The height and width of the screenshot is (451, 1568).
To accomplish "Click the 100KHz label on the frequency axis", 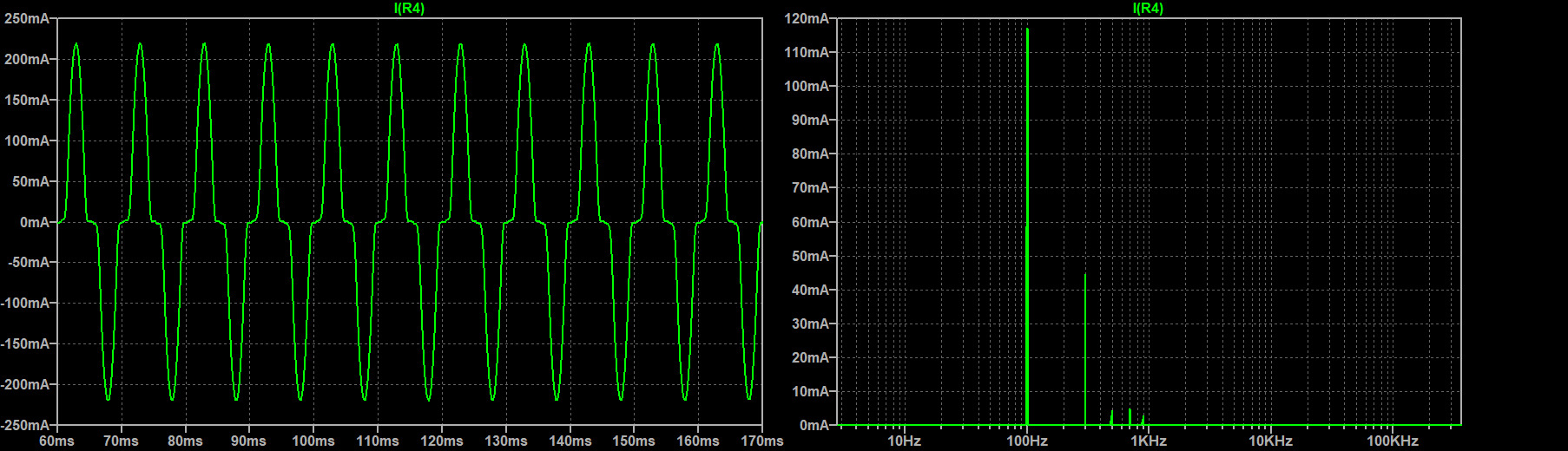I will pyautogui.click(x=1393, y=441).
